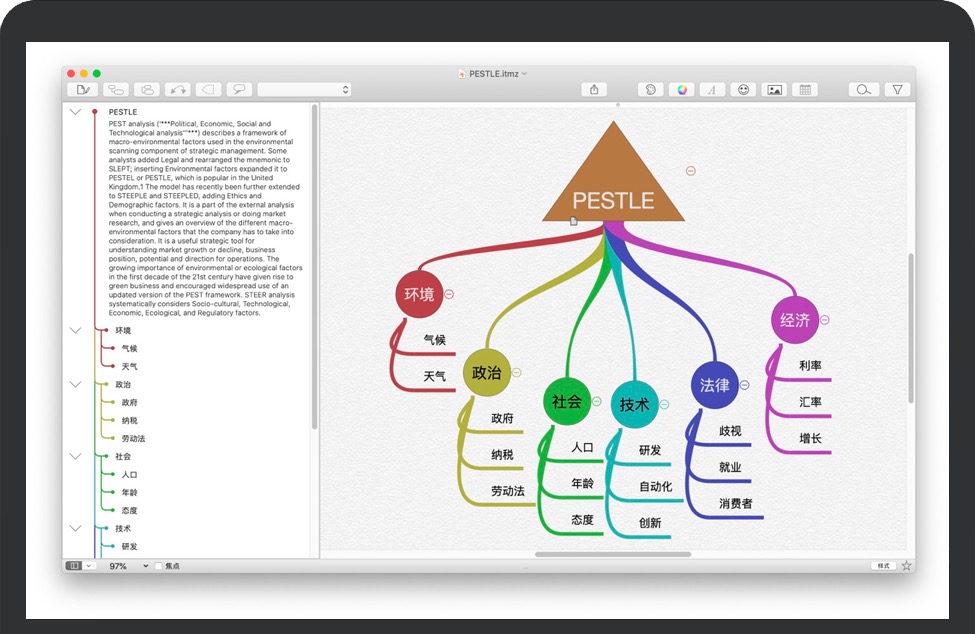Collapse the 政治 group in outline
The width and height of the screenshot is (975, 634).
(76, 384)
